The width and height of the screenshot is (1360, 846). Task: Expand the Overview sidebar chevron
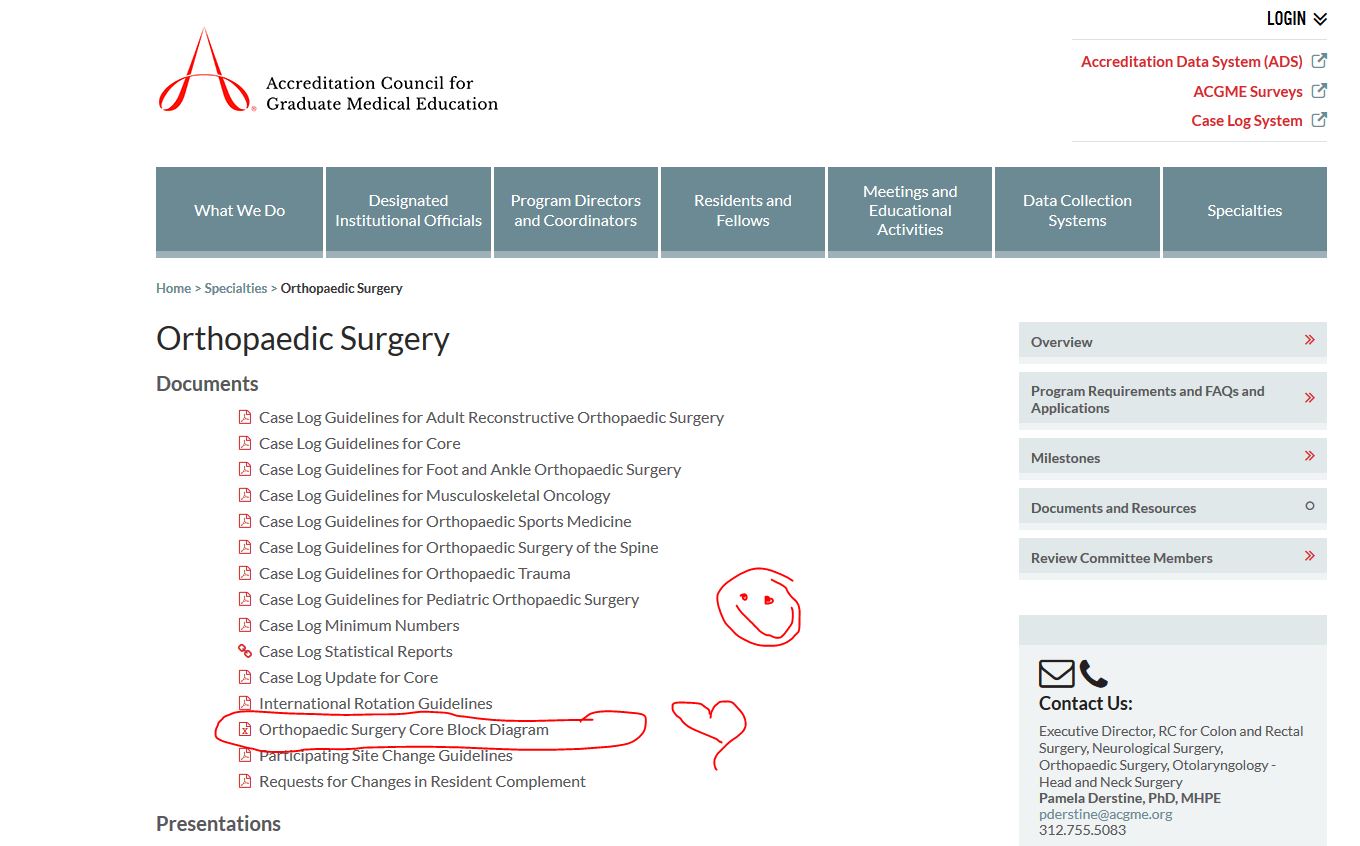tap(1309, 340)
